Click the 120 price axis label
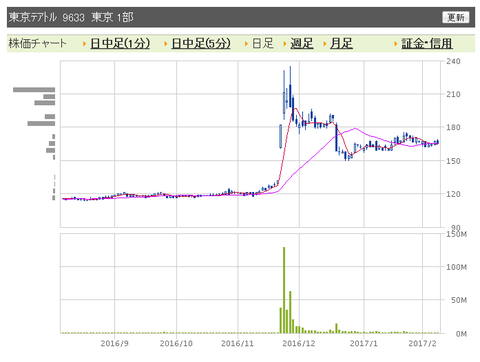This screenshot has height=362, width=480. tap(453, 194)
